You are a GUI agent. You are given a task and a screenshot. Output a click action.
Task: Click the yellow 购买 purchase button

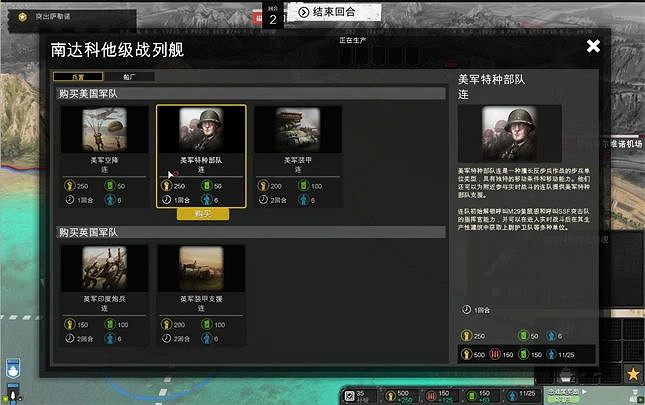[x=203, y=214]
